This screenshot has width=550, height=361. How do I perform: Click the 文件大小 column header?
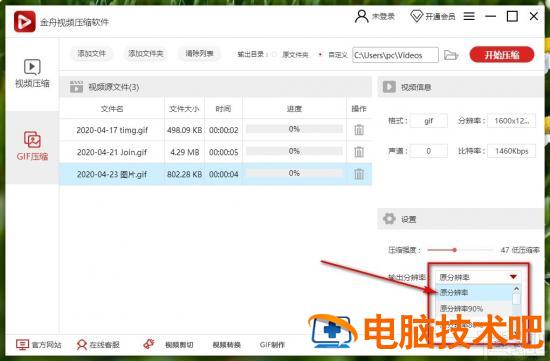pyautogui.click(x=184, y=109)
